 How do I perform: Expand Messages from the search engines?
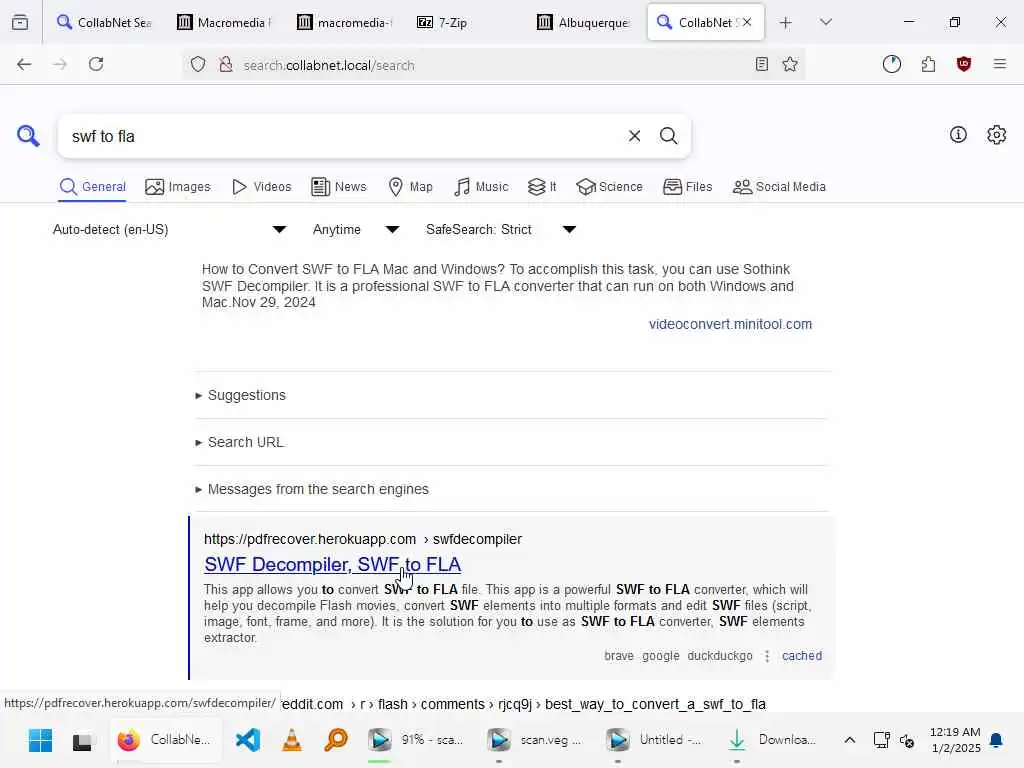coord(312,489)
